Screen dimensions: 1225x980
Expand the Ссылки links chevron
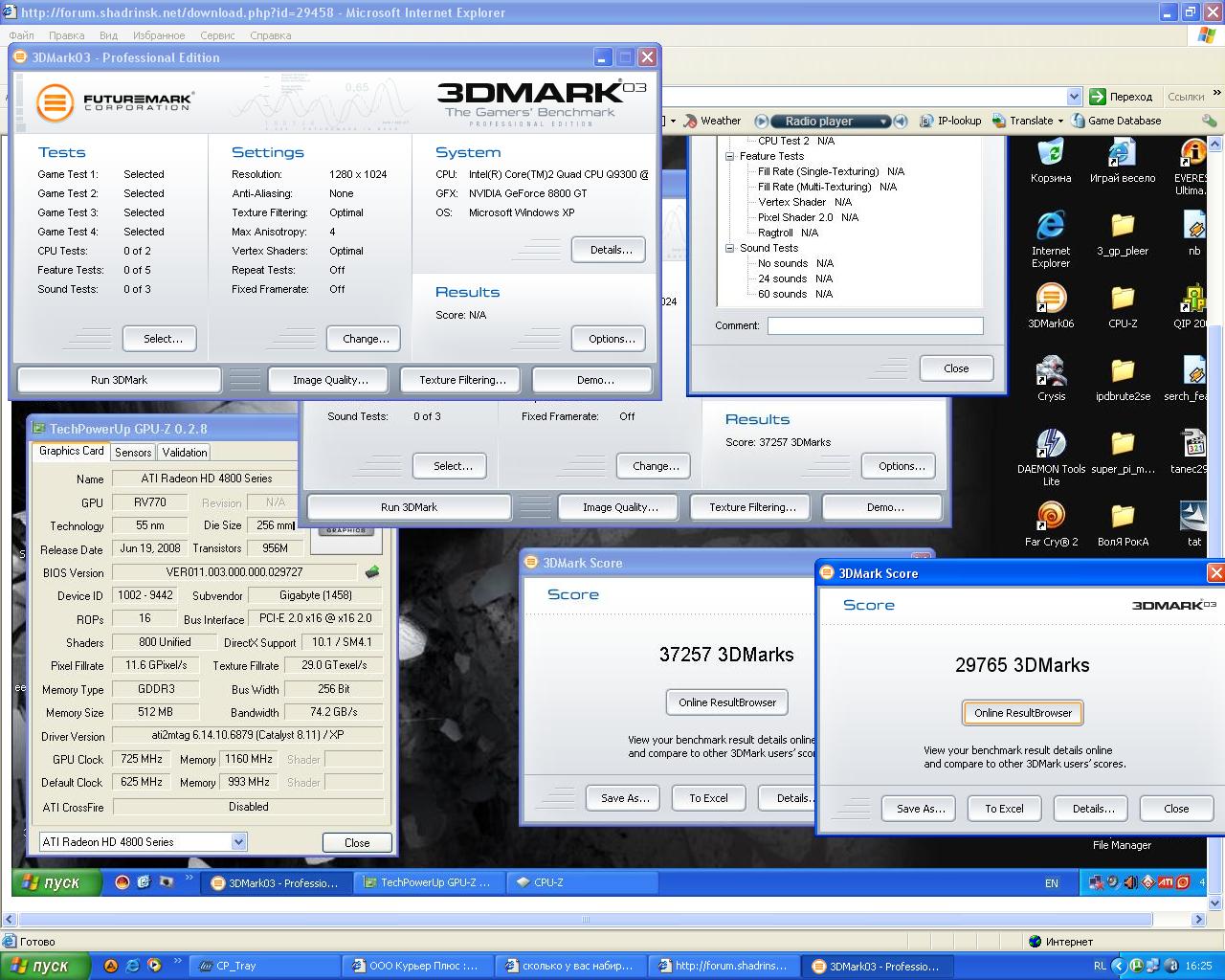point(1216,96)
